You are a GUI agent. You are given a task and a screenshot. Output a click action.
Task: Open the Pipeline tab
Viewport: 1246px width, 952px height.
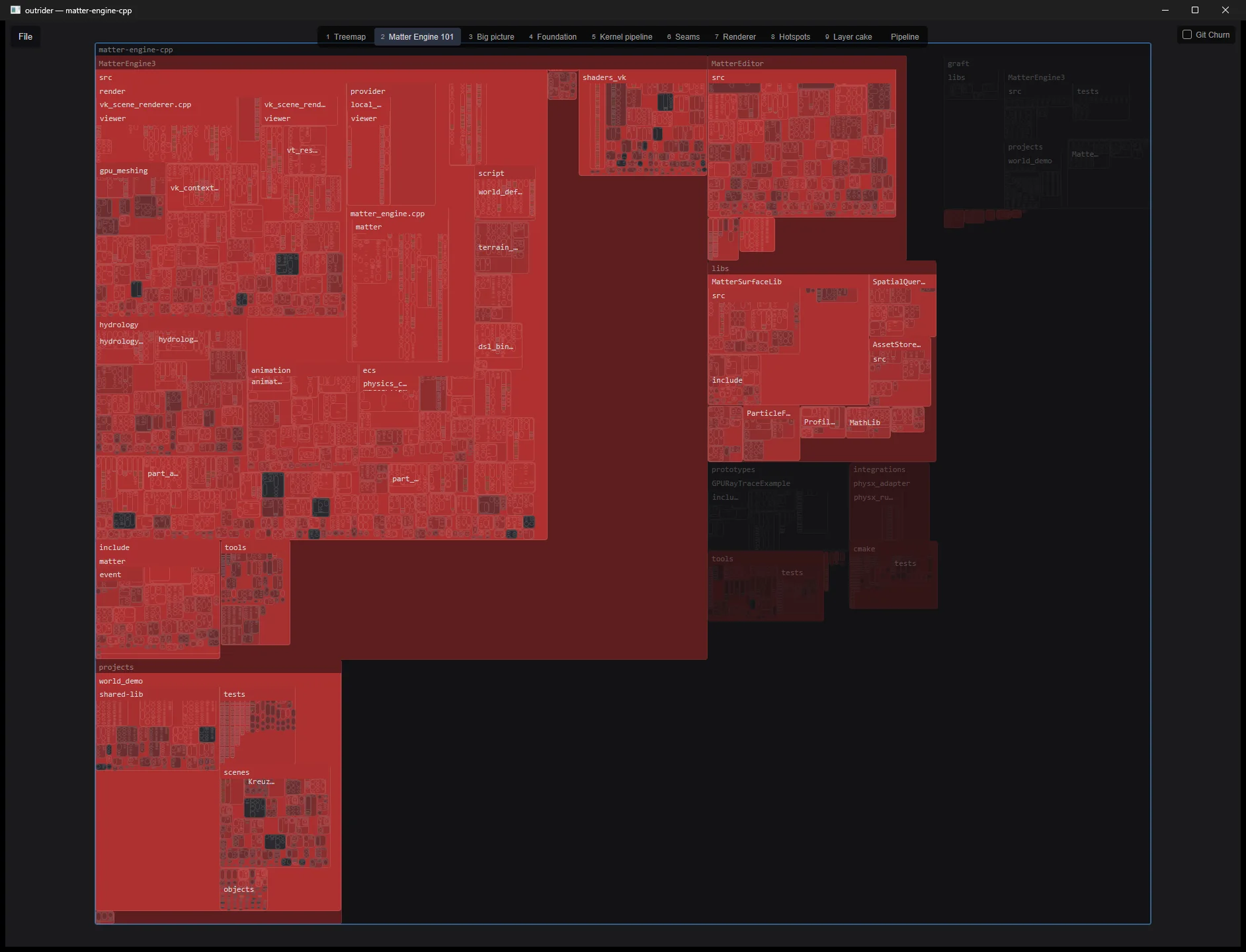(x=905, y=37)
